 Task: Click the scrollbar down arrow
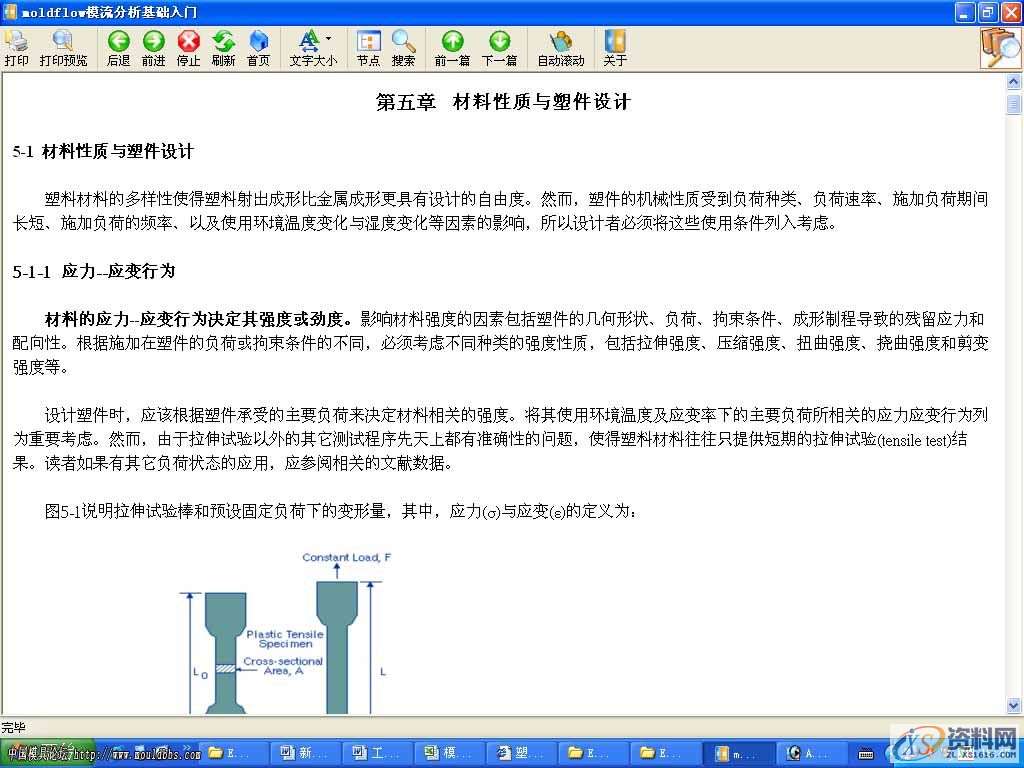pos(1013,705)
